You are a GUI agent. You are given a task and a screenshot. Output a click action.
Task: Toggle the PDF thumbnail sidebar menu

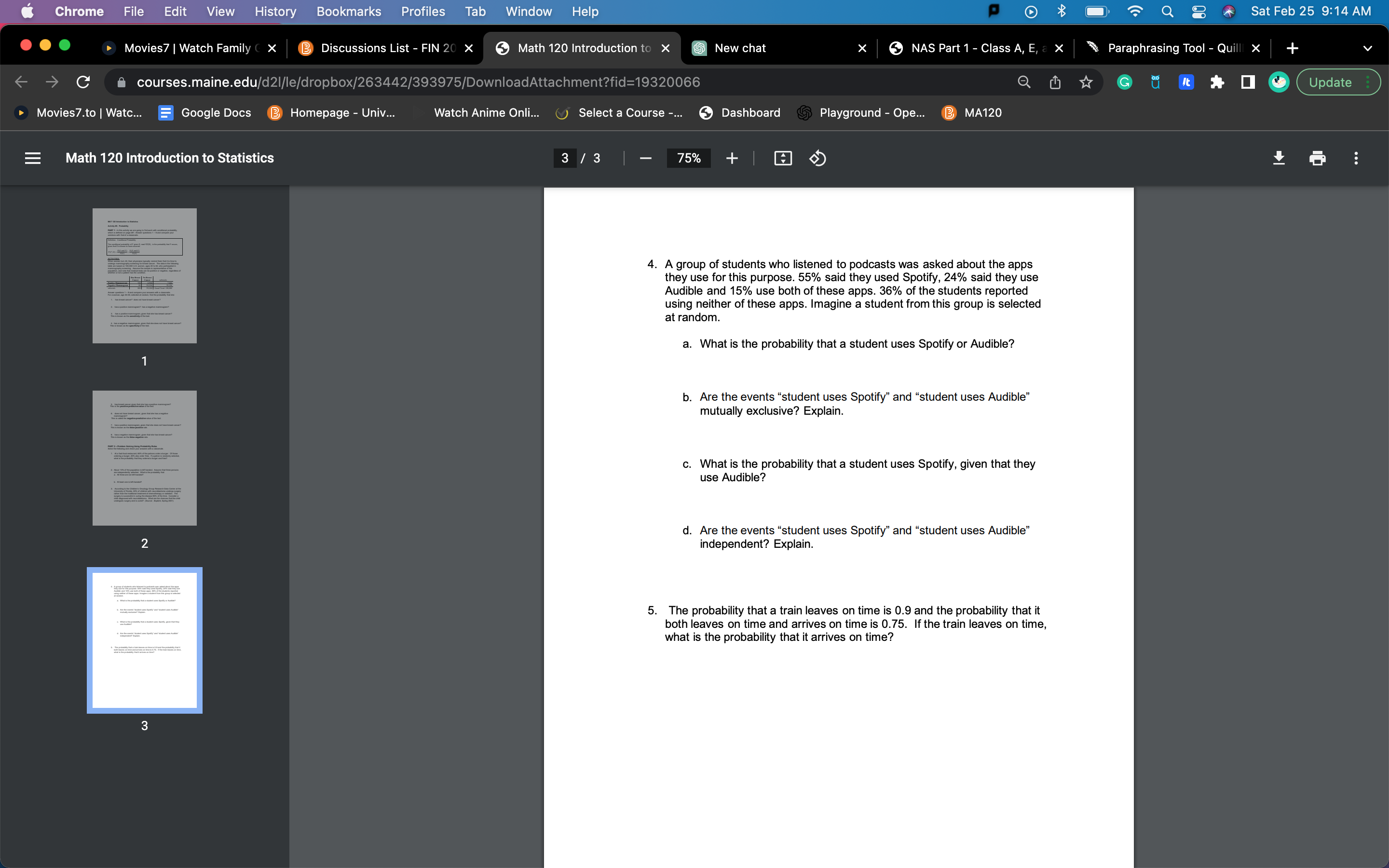coord(33,158)
